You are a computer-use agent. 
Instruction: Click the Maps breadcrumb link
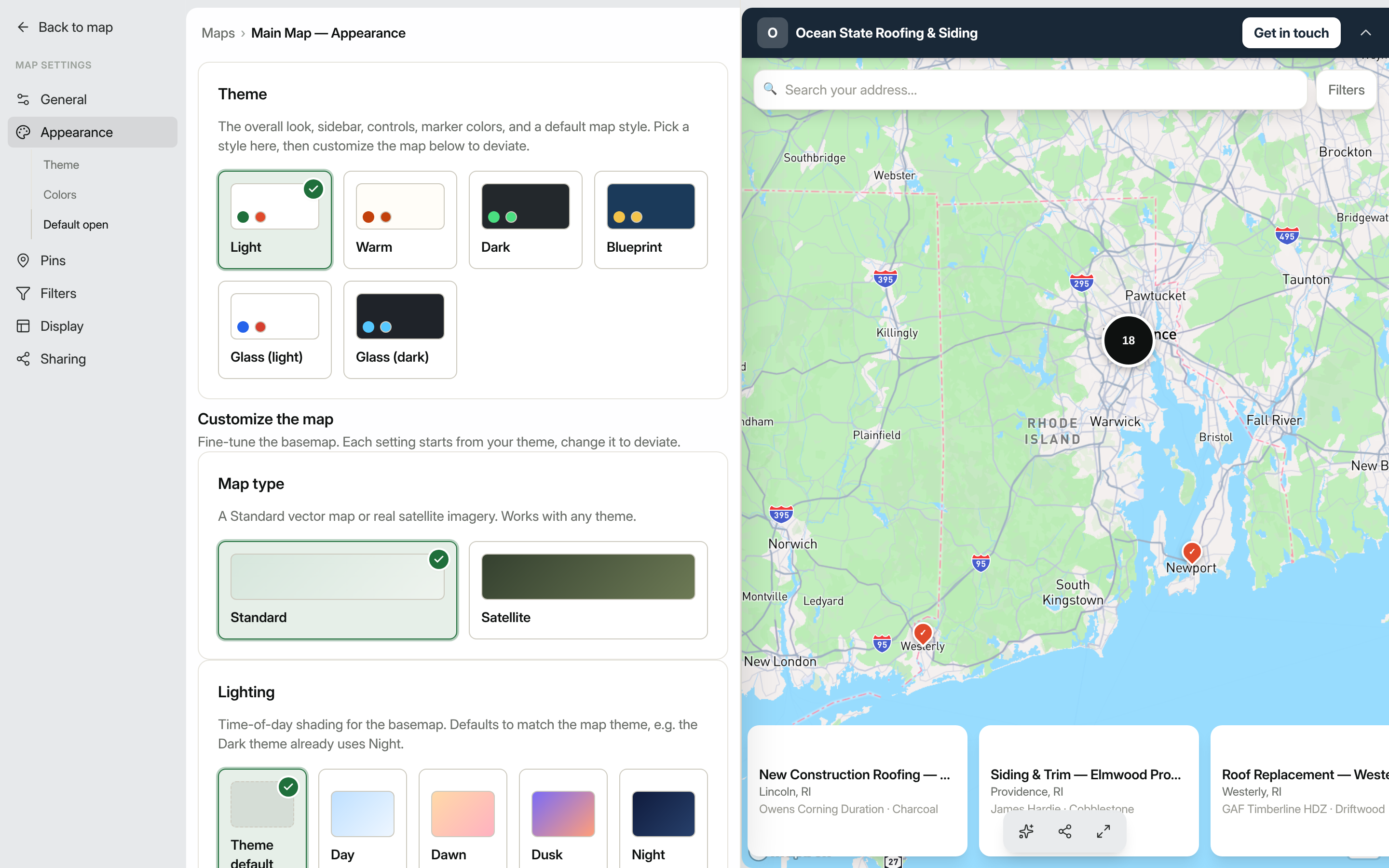tap(218, 33)
